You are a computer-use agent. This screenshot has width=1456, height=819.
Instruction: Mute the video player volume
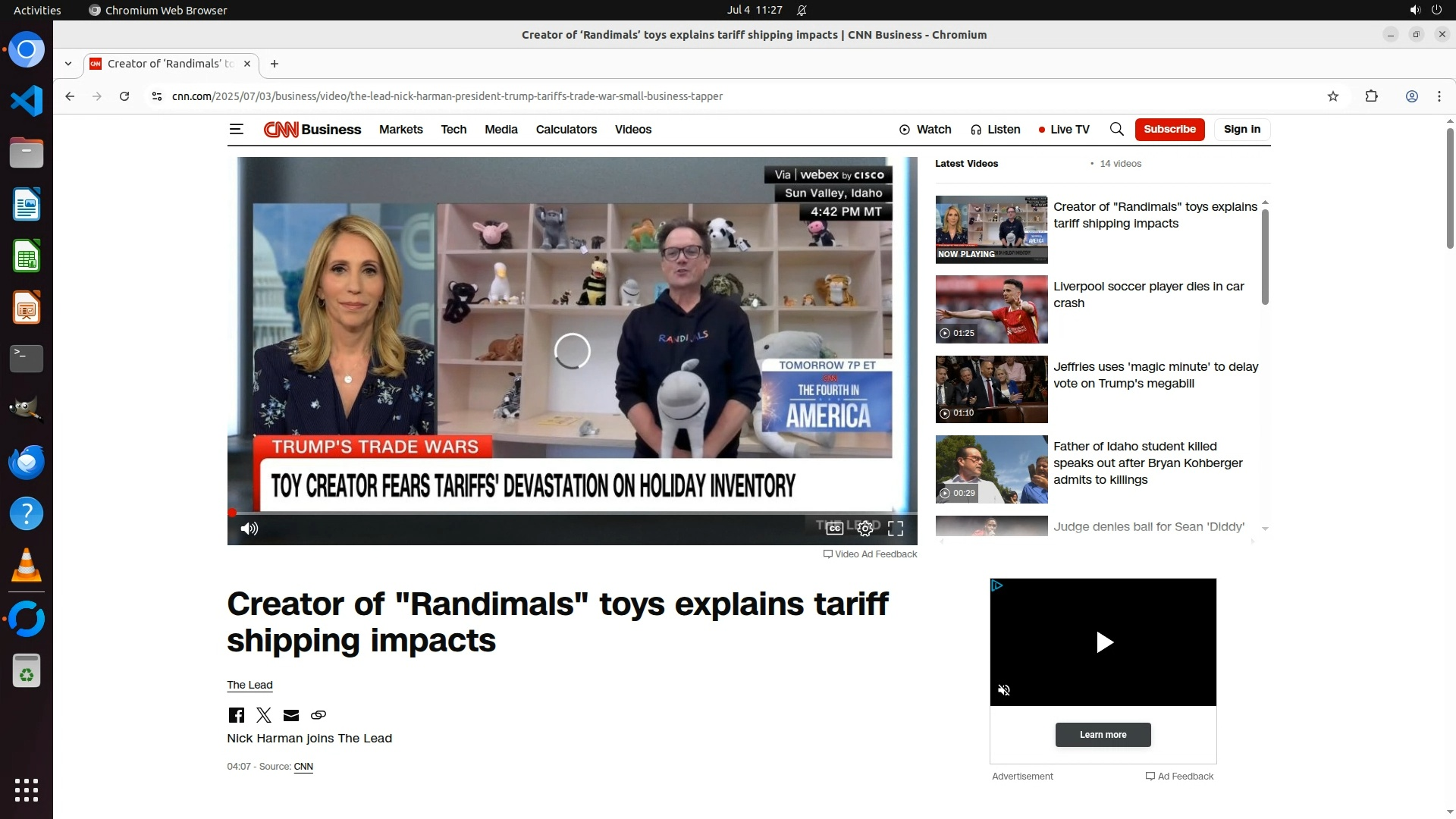tap(249, 529)
